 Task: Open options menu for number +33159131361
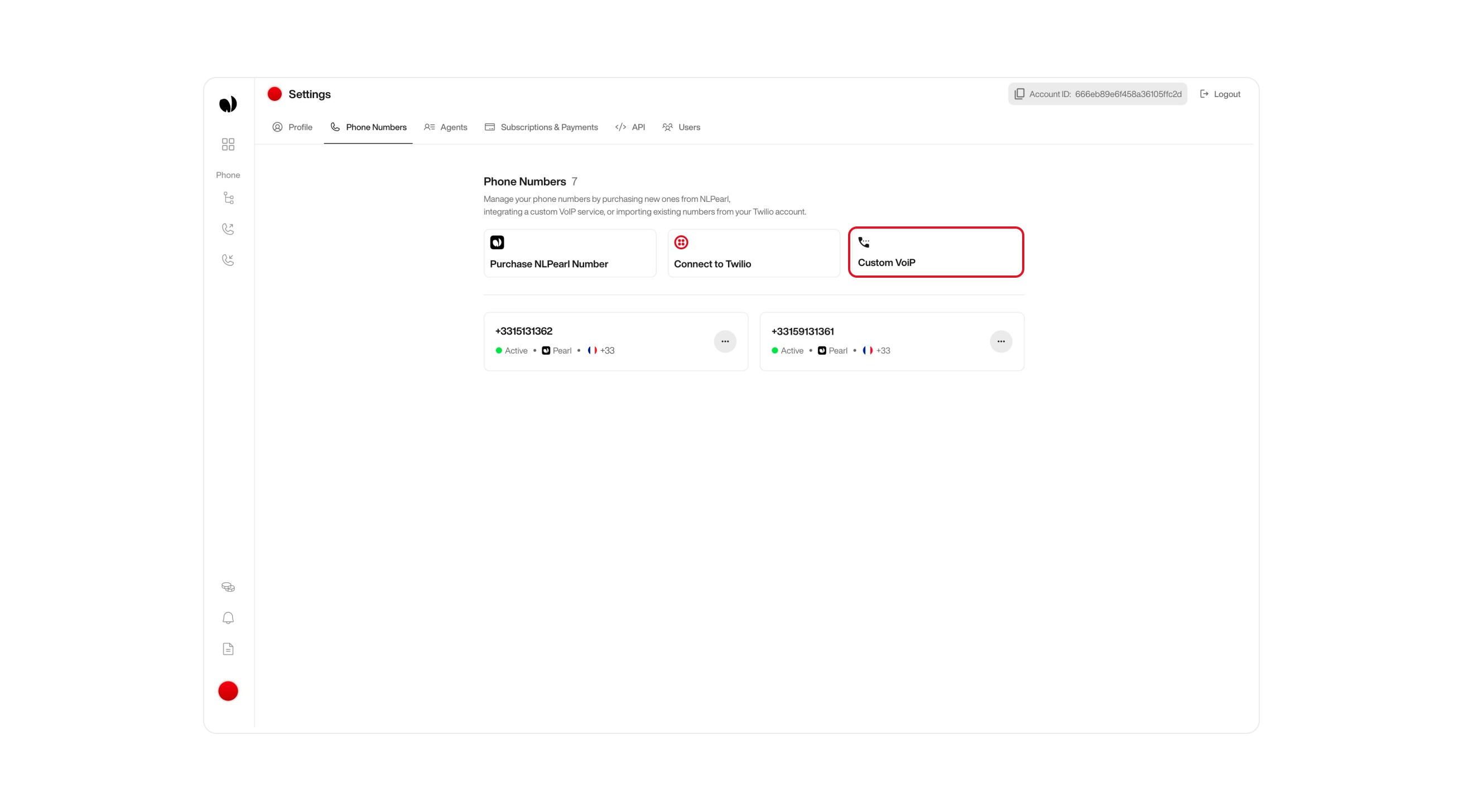pyautogui.click(x=1001, y=341)
